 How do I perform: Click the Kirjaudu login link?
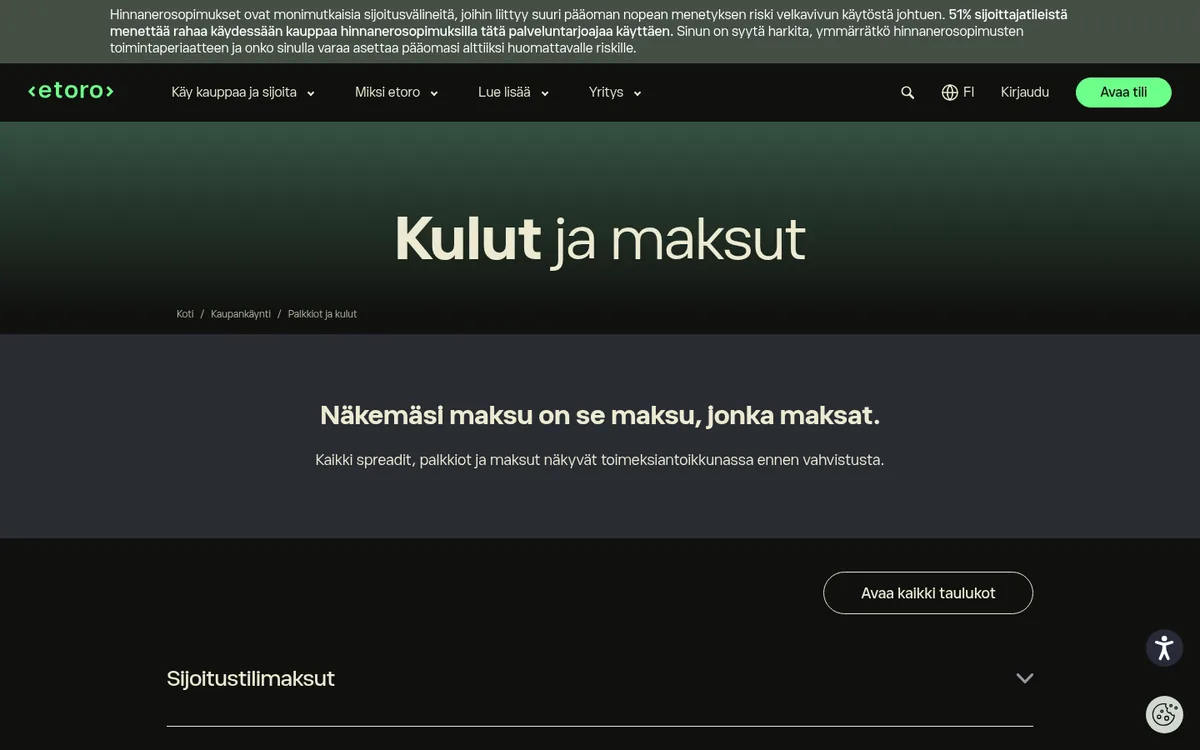[1025, 92]
